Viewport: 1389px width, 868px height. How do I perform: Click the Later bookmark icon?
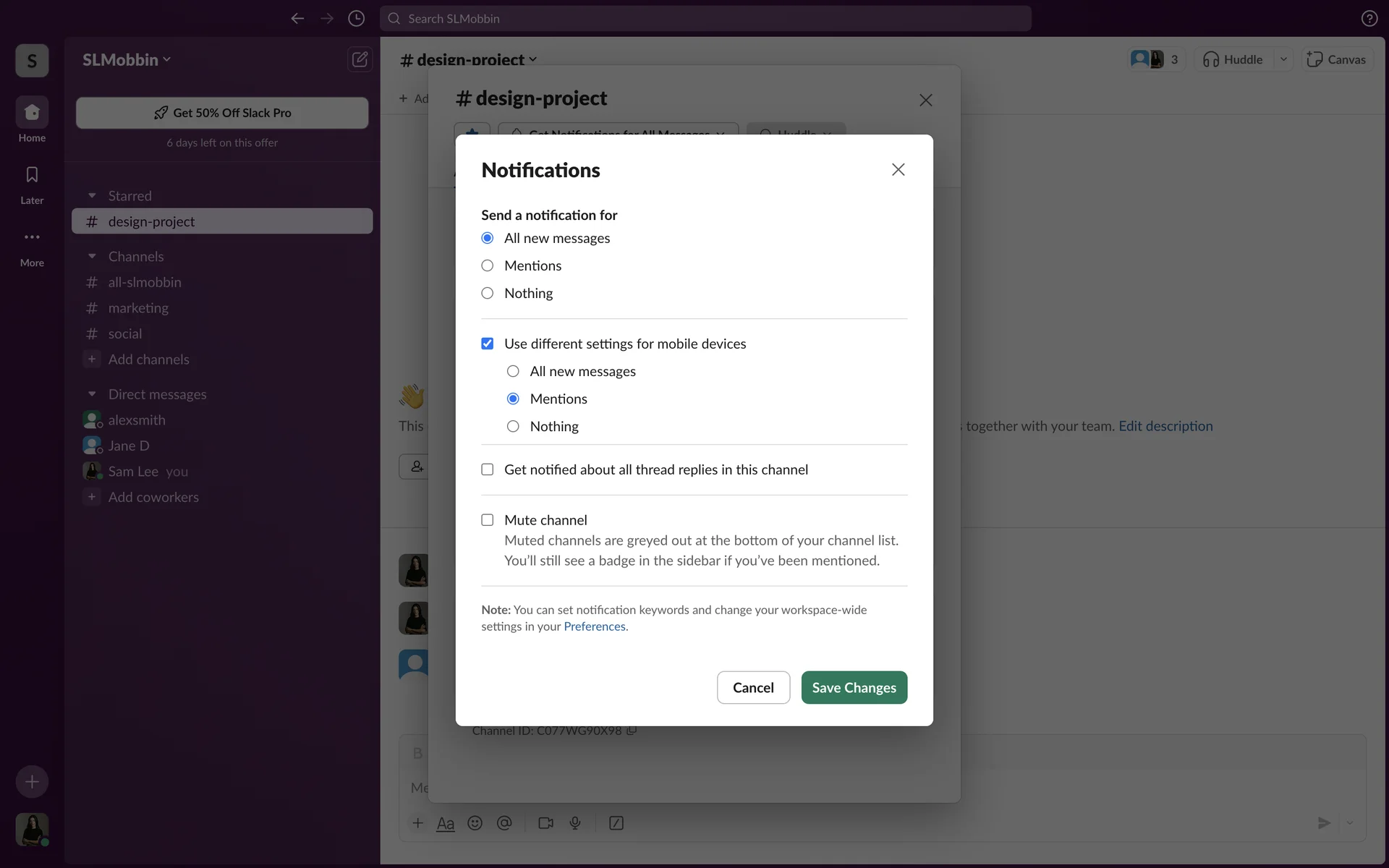tap(32, 174)
